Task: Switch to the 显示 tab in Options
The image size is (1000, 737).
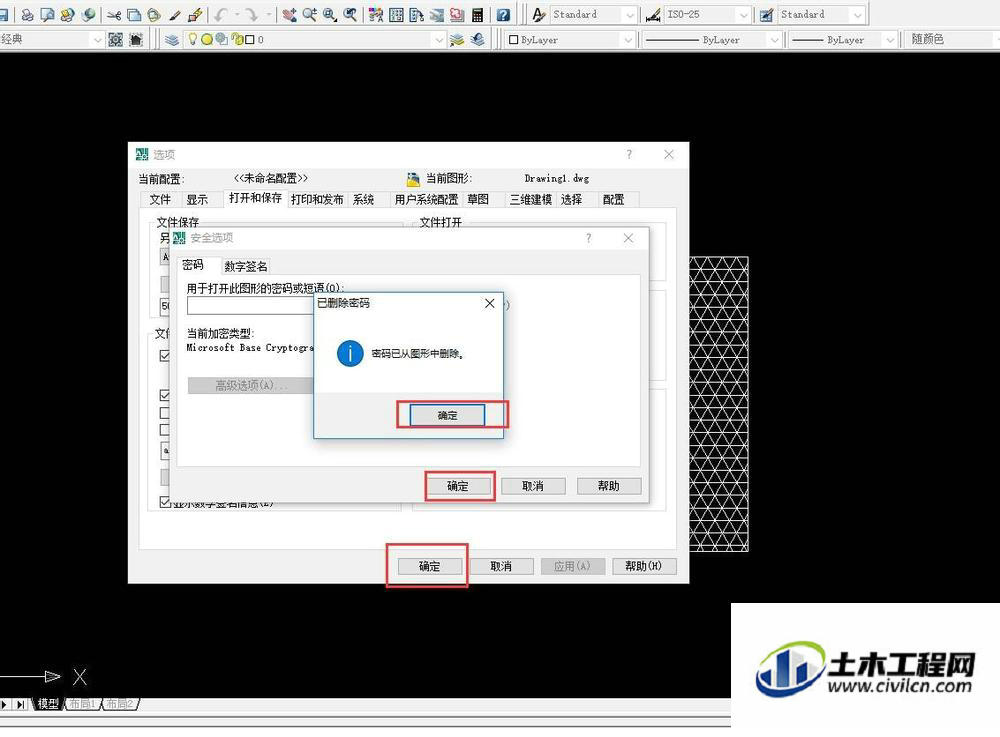Action: pos(197,200)
